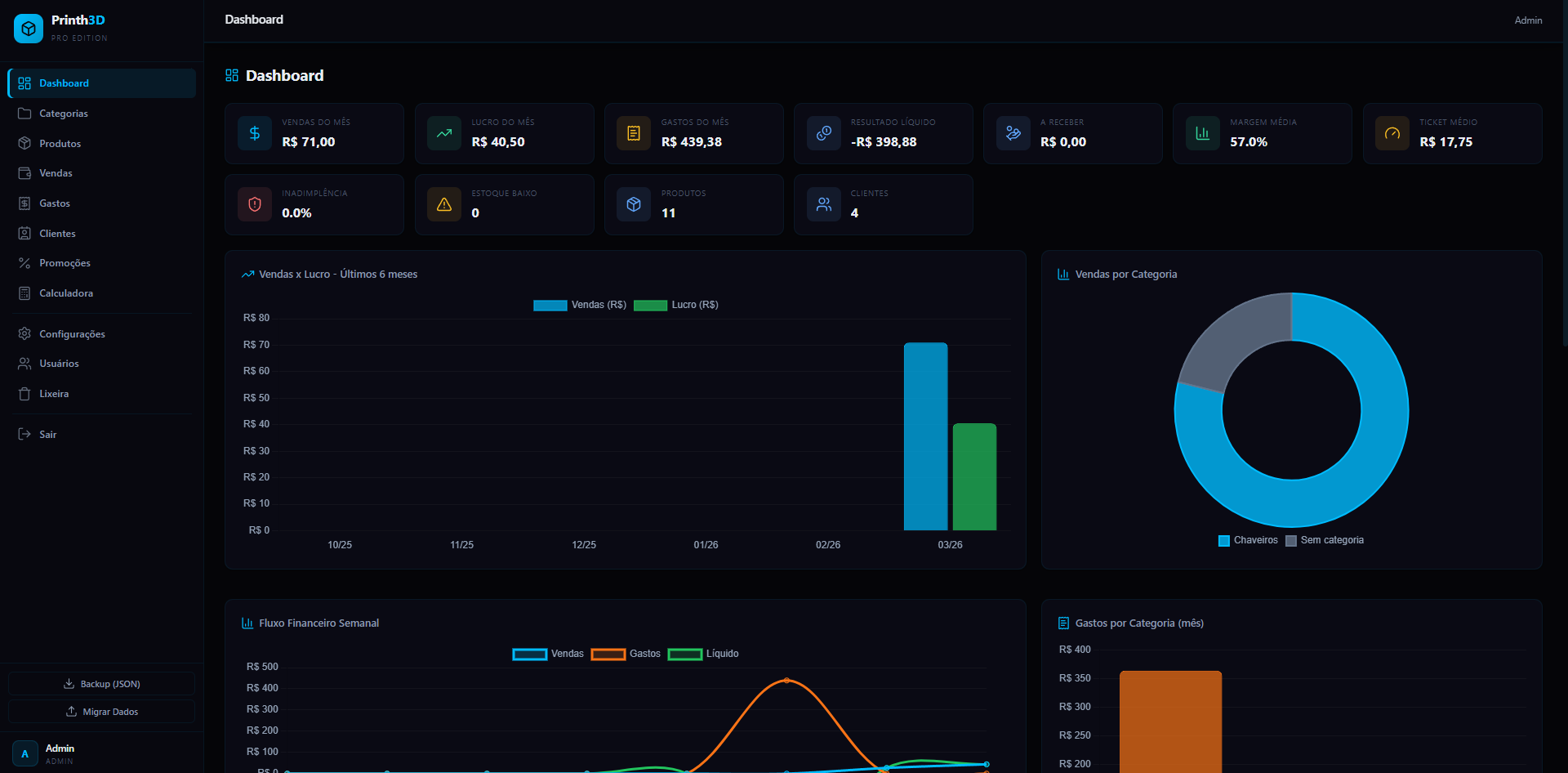Click the Admin avatar letter A
1568x773 pixels.
(24, 753)
